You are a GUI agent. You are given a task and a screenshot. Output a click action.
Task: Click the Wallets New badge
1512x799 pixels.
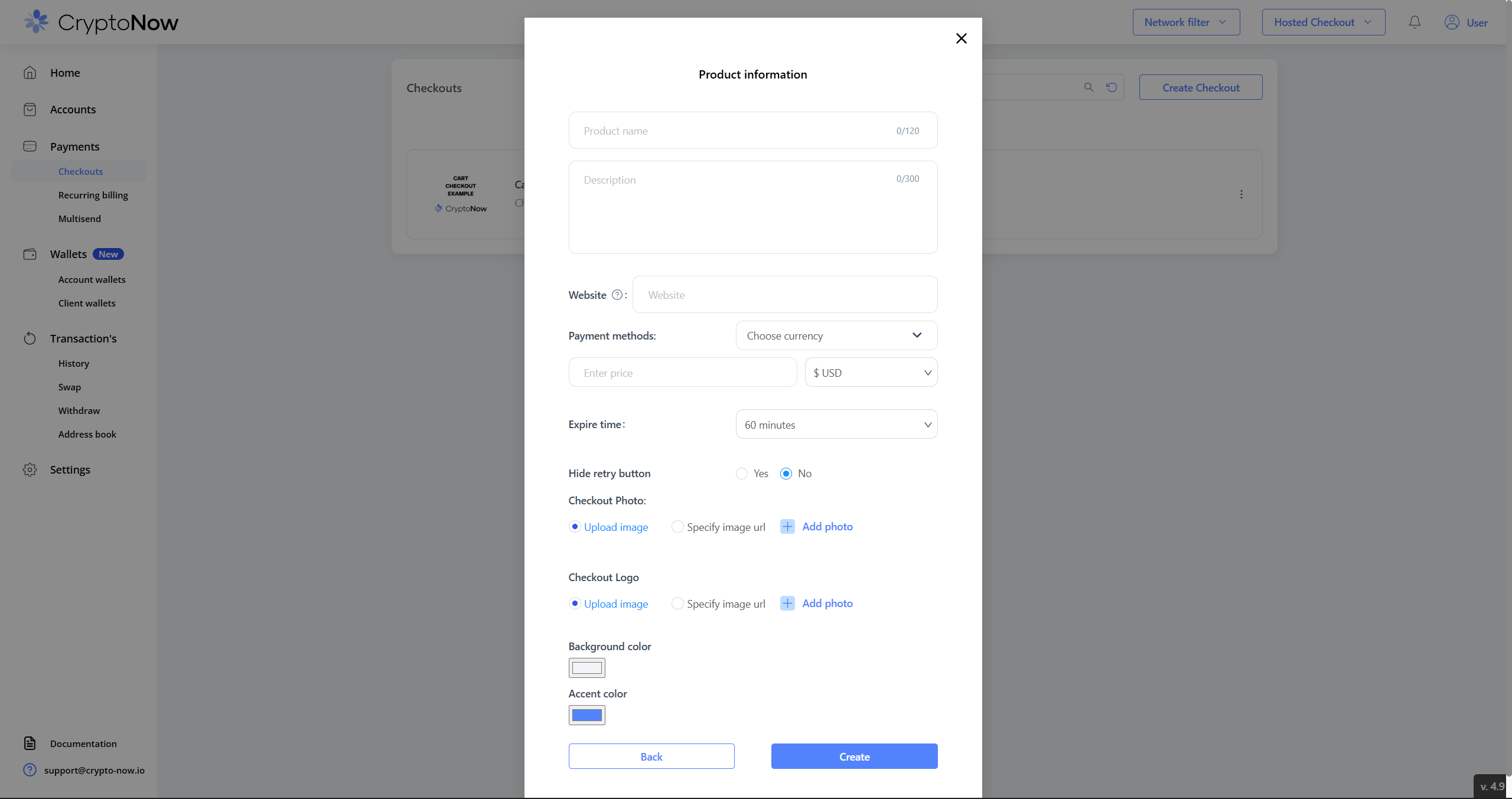(108, 254)
